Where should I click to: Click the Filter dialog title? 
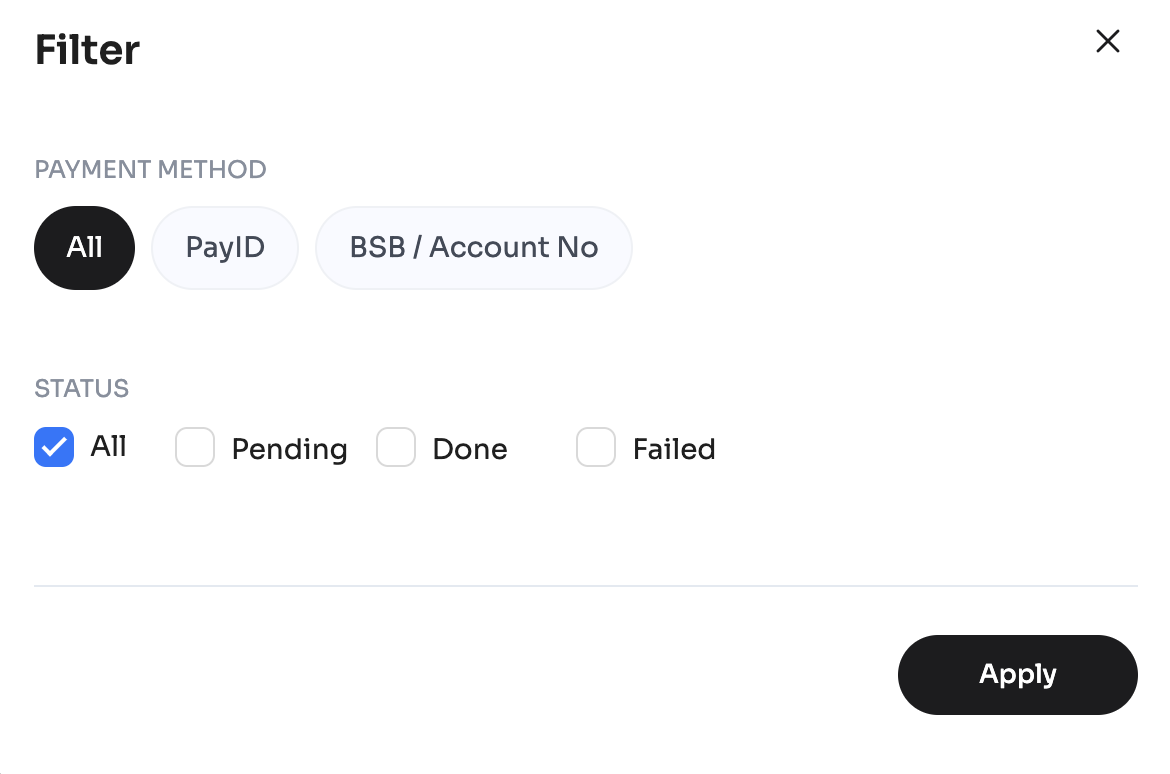[x=88, y=50]
